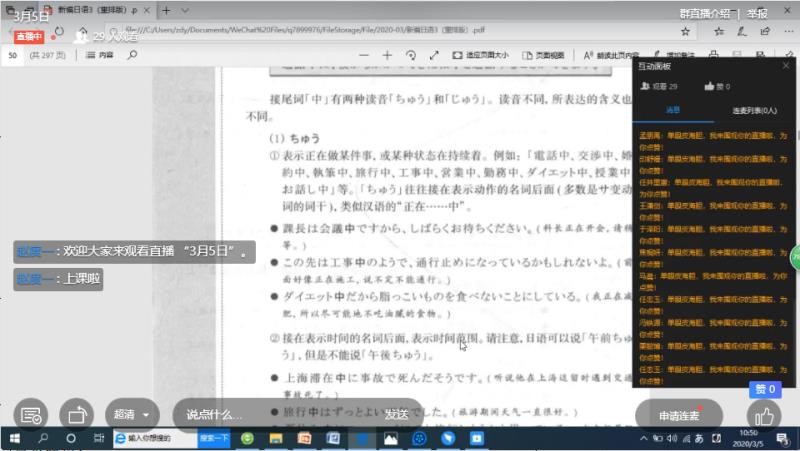This screenshot has height=451, width=800.
Task: Click the rotate screen icon
Action: tap(75, 414)
